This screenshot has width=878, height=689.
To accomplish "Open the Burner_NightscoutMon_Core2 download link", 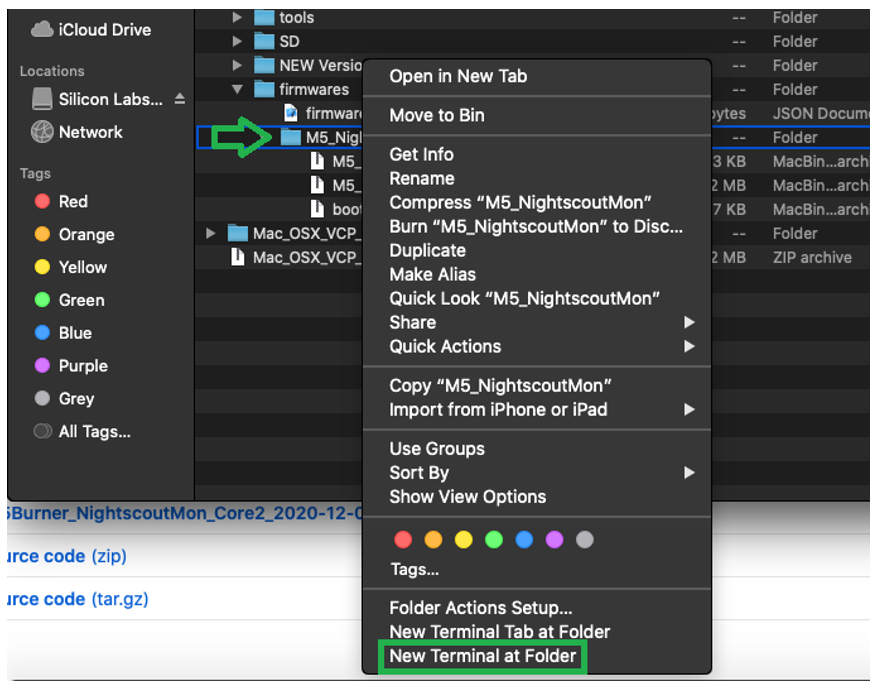I will tap(185, 514).
